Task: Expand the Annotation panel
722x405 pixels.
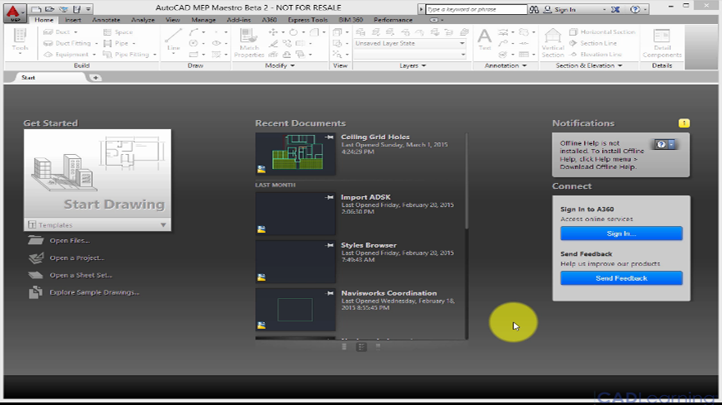Action: pyautogui.click(x=506, y=66)
